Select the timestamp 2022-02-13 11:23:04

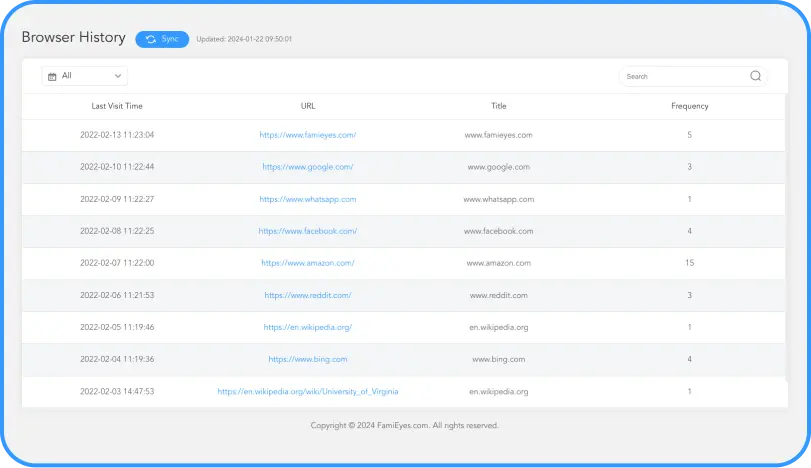(117, 135)
